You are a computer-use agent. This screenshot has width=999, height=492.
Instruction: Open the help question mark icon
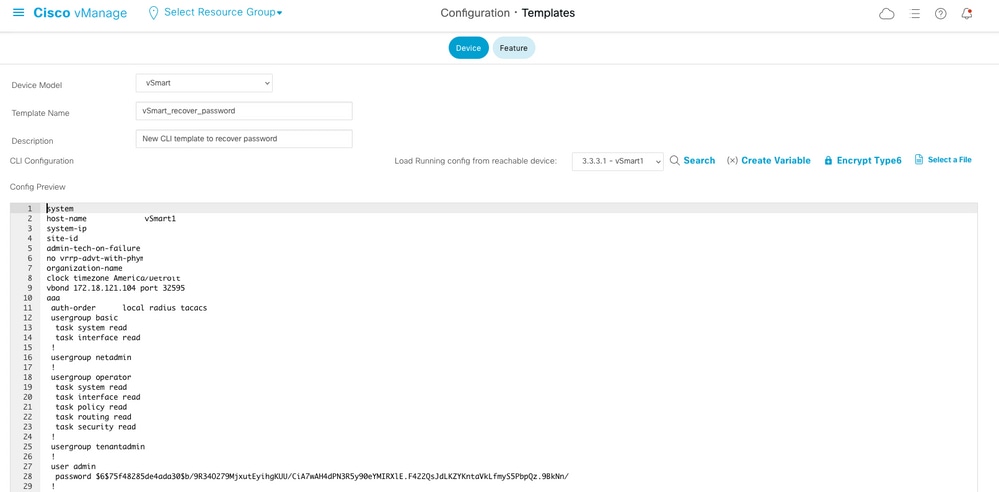(940, 13)
